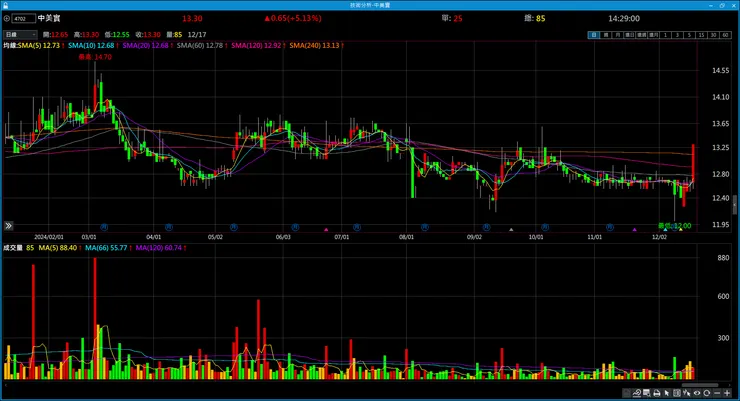Click the blue circle marker near 06/03
740x401 pixels.
[x=295, y=227]
